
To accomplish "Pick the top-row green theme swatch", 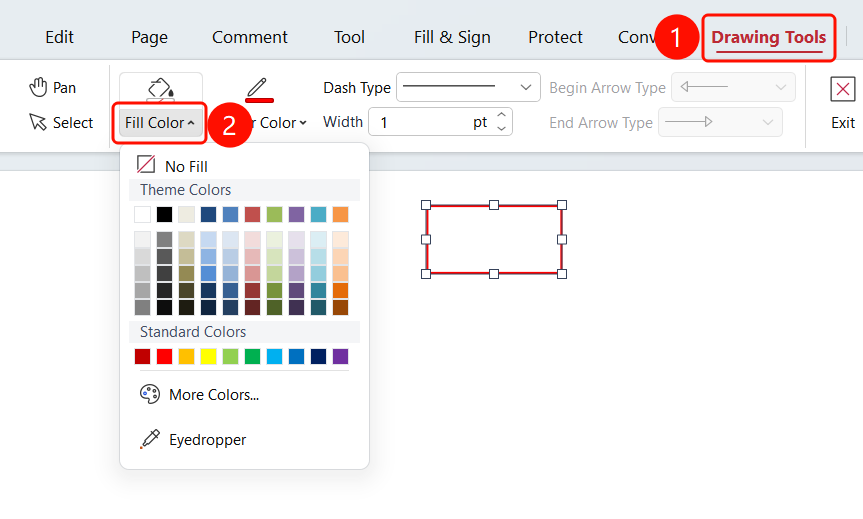I will click(275, 214).
